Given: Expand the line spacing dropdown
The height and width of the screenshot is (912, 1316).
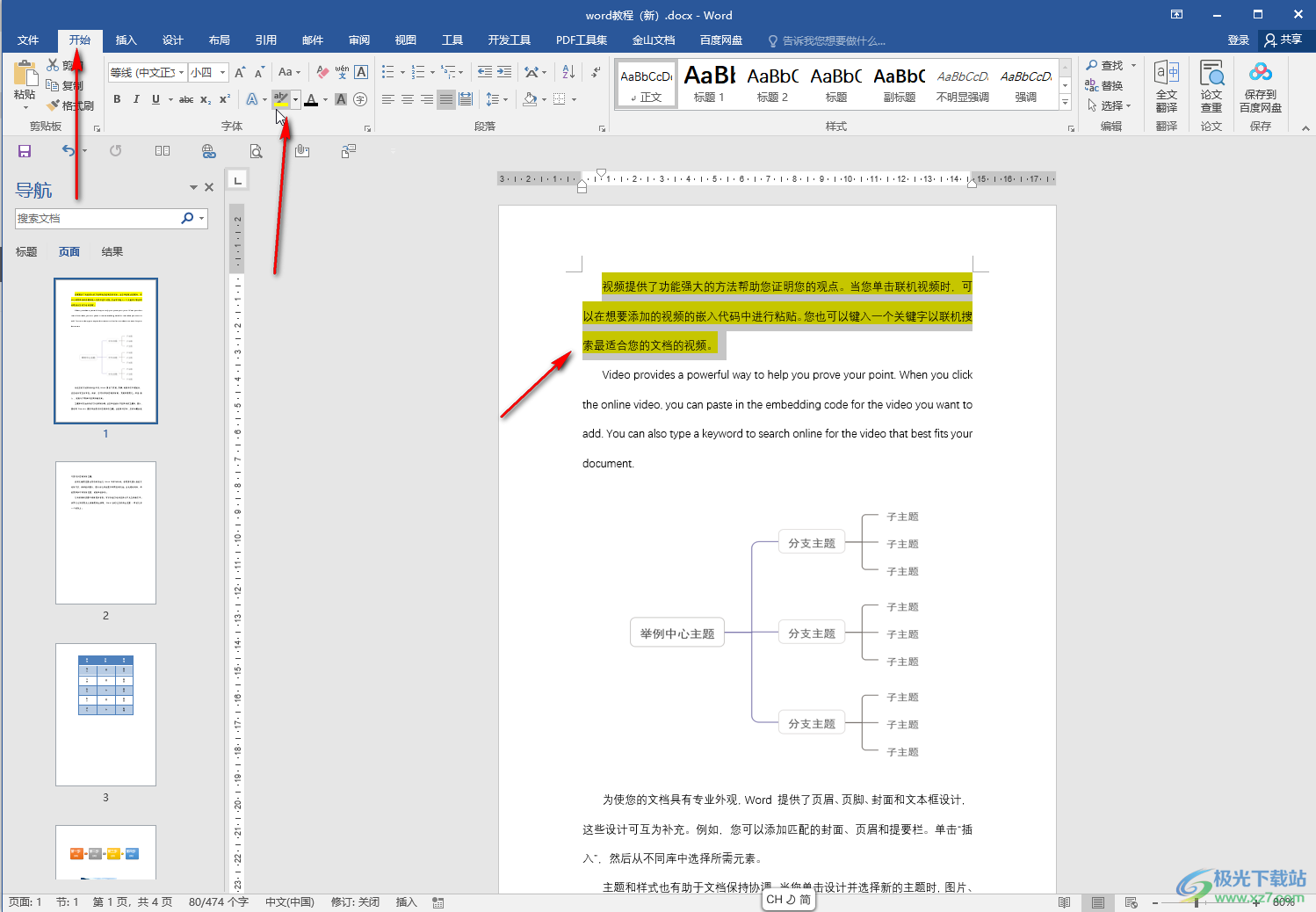Looking at the screenshot, I should [x=505, y=99].
